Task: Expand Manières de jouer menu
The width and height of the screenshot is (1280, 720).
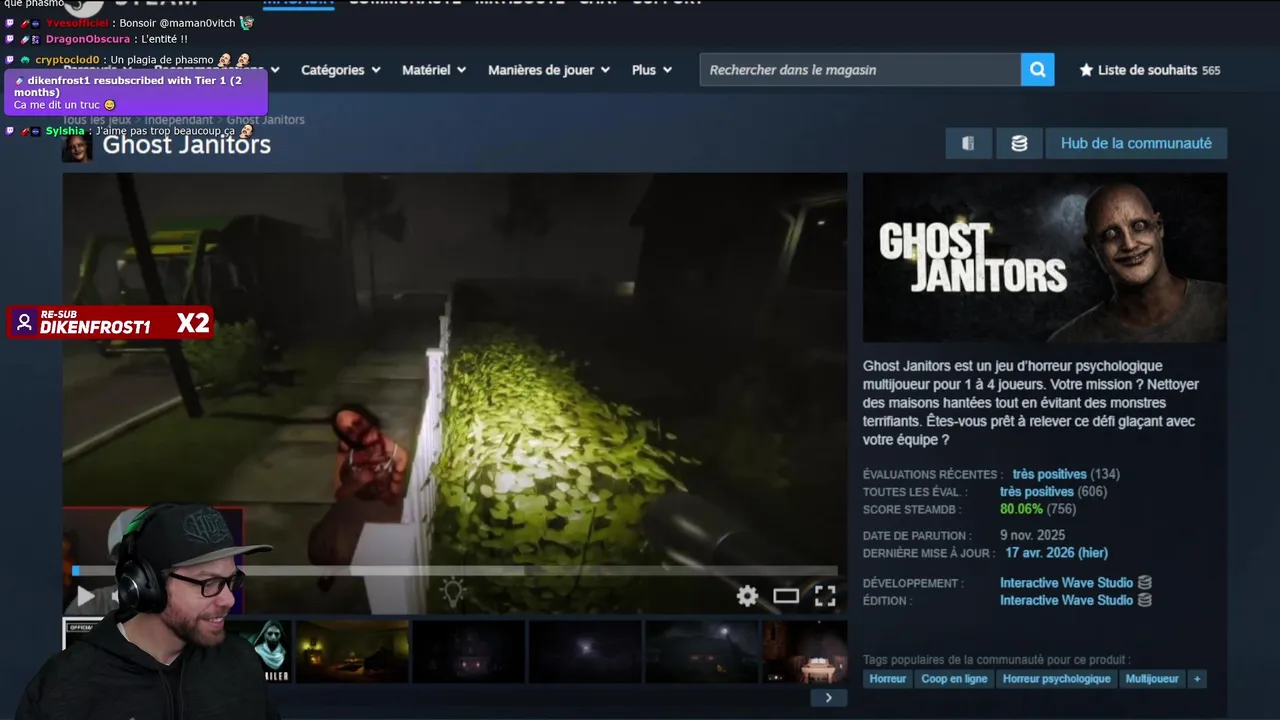Action: point(549,70)
